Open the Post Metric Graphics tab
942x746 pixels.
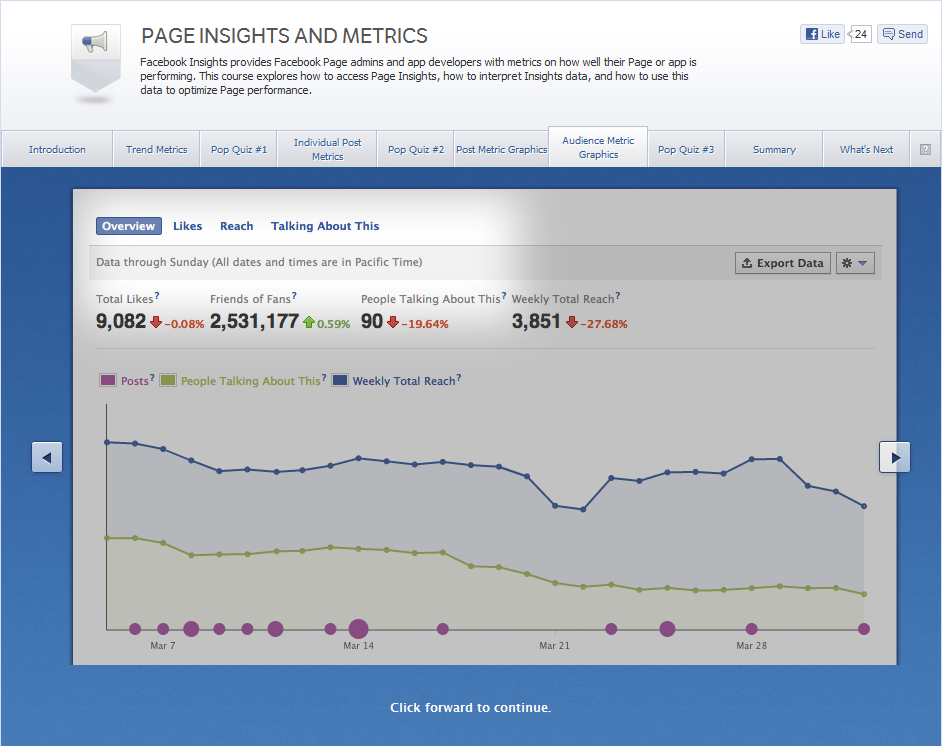tap(502, 150)
